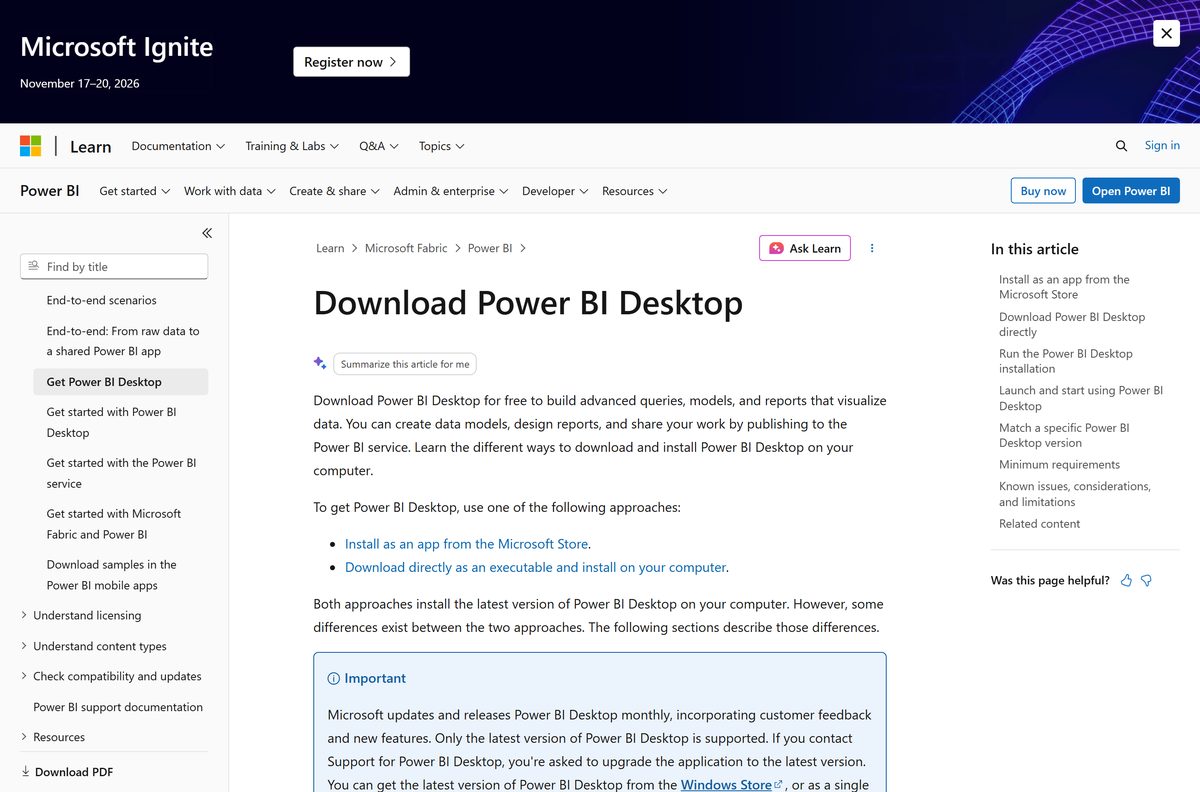Click the Register now button
This screenshot has height=792, width=1200.
pos(351,62)
